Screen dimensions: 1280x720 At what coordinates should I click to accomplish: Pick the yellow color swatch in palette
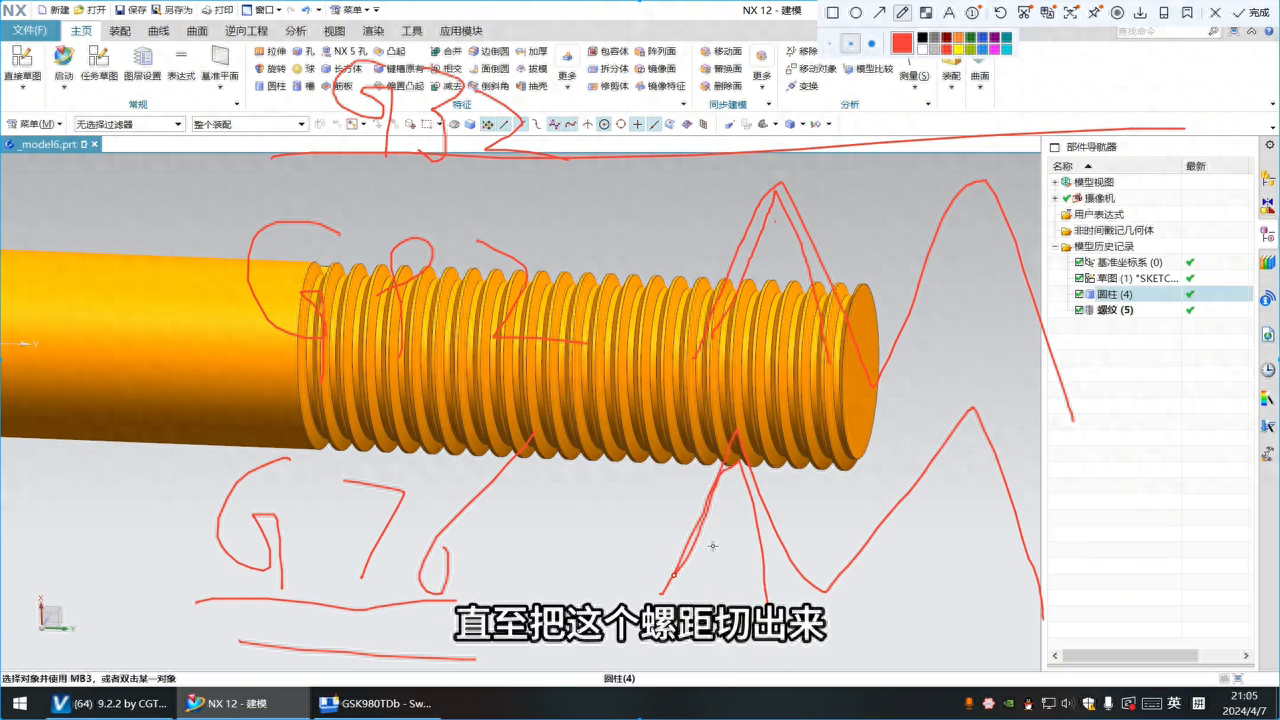pyautogui.click(x=958, y=49)
